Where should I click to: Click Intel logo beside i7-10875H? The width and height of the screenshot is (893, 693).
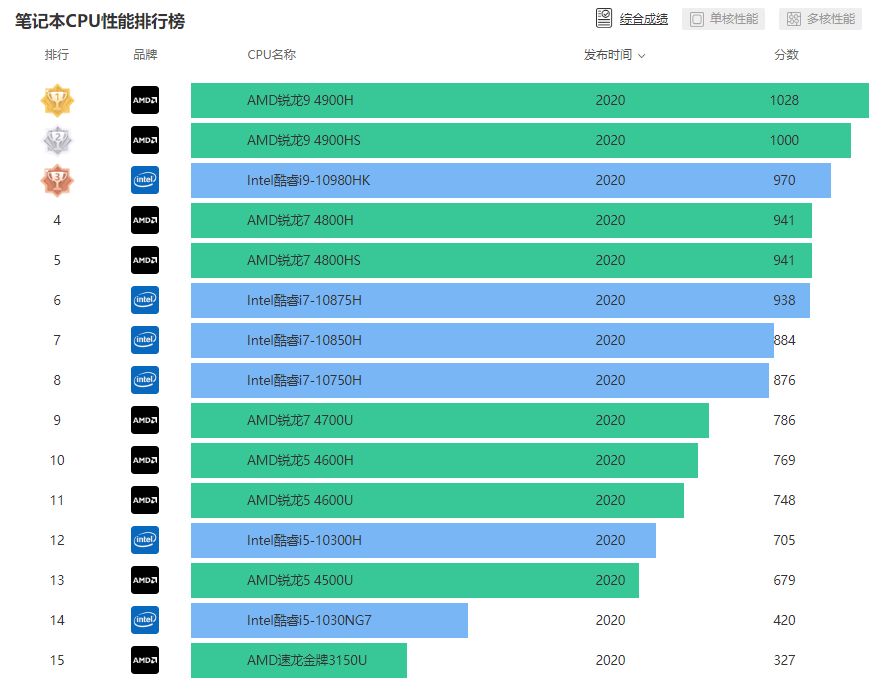click(x=145, y=300)
